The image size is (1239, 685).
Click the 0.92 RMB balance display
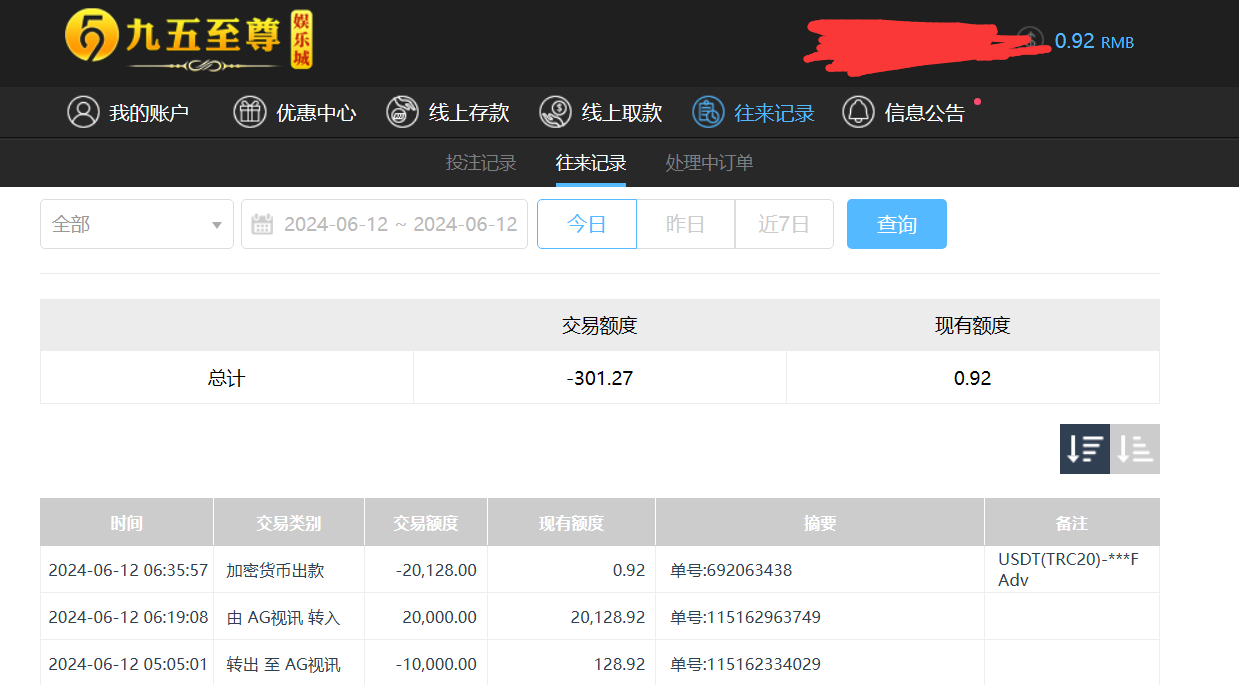tap(1093, 41)
